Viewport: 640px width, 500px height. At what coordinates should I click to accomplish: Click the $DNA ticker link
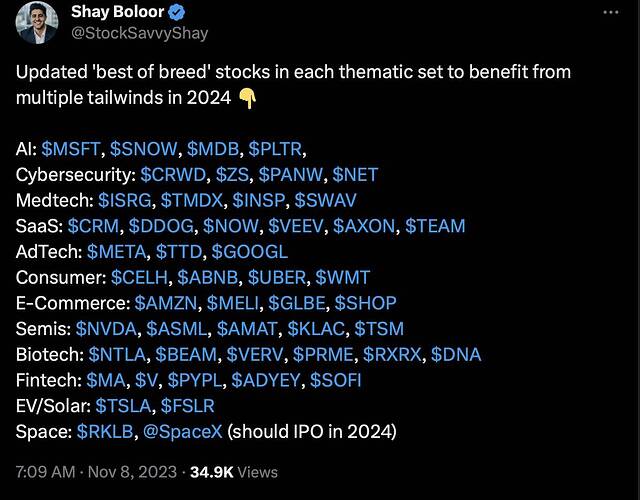tap(456, 355)
